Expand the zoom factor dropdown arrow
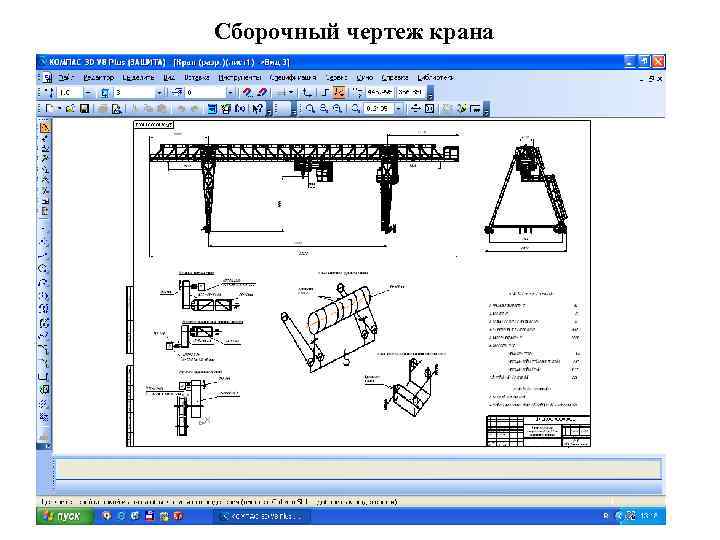This screenshot has width=720, height=540. click(399, 109)
